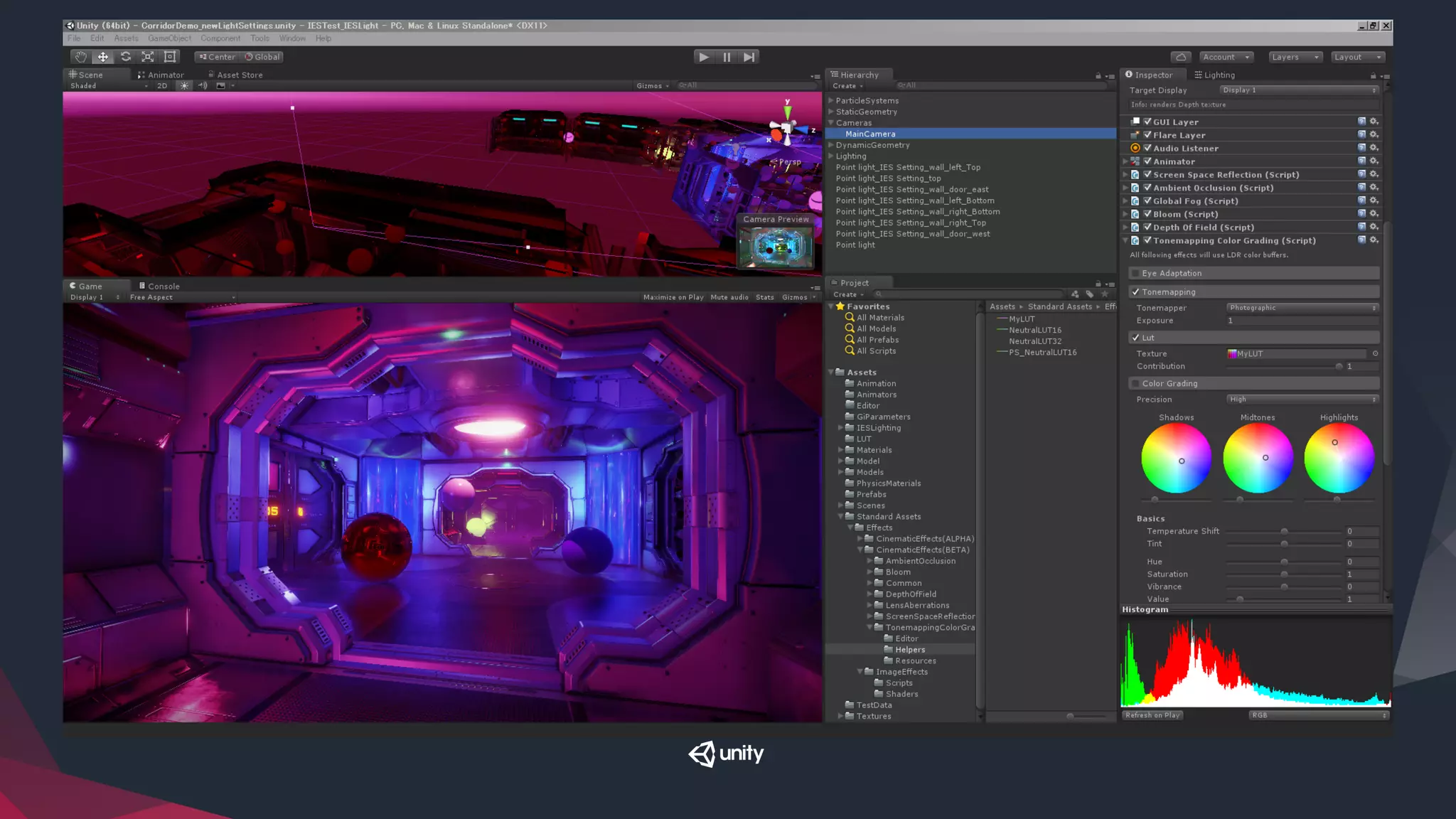
Task: Select the Rotate tool icon
Action: point(126,57)
